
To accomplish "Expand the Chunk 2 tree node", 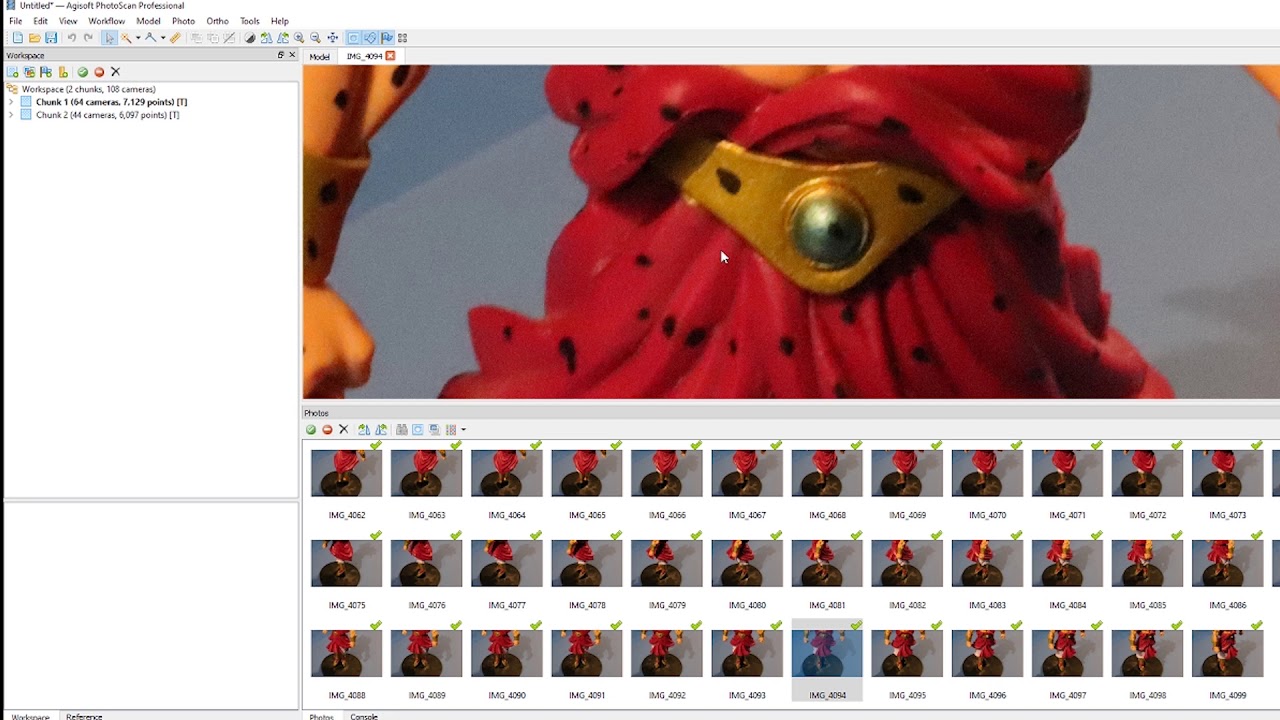I will (x=11, y=115).
